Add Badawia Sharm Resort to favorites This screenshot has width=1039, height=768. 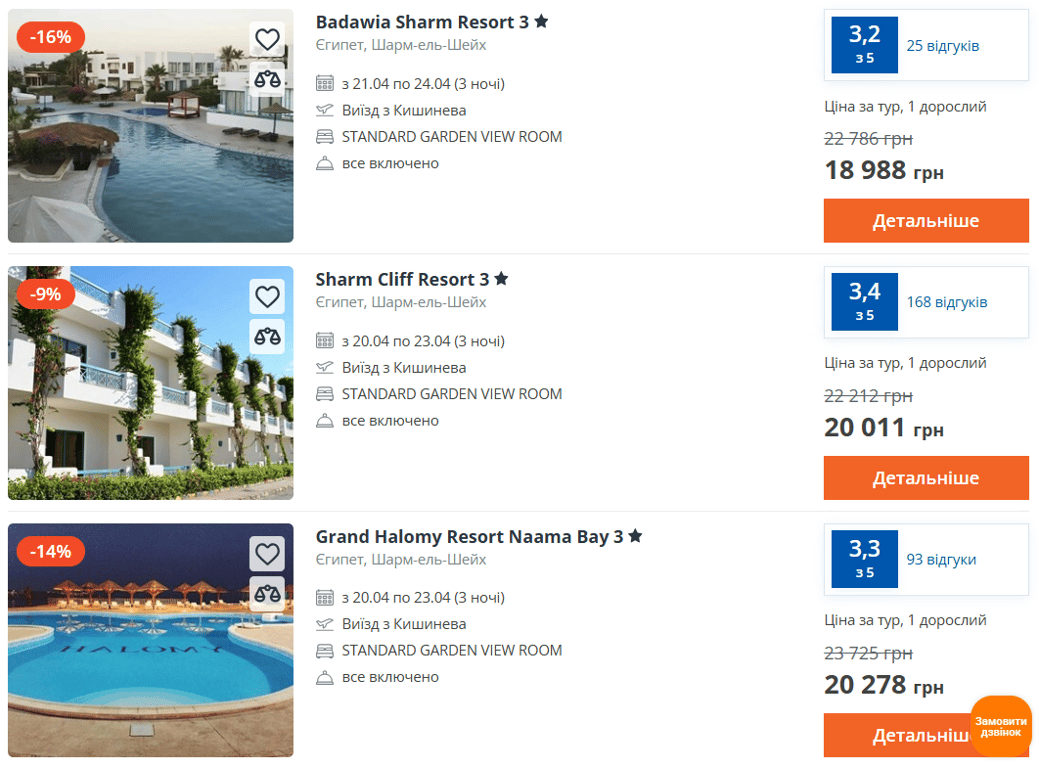tap(267, 40)
